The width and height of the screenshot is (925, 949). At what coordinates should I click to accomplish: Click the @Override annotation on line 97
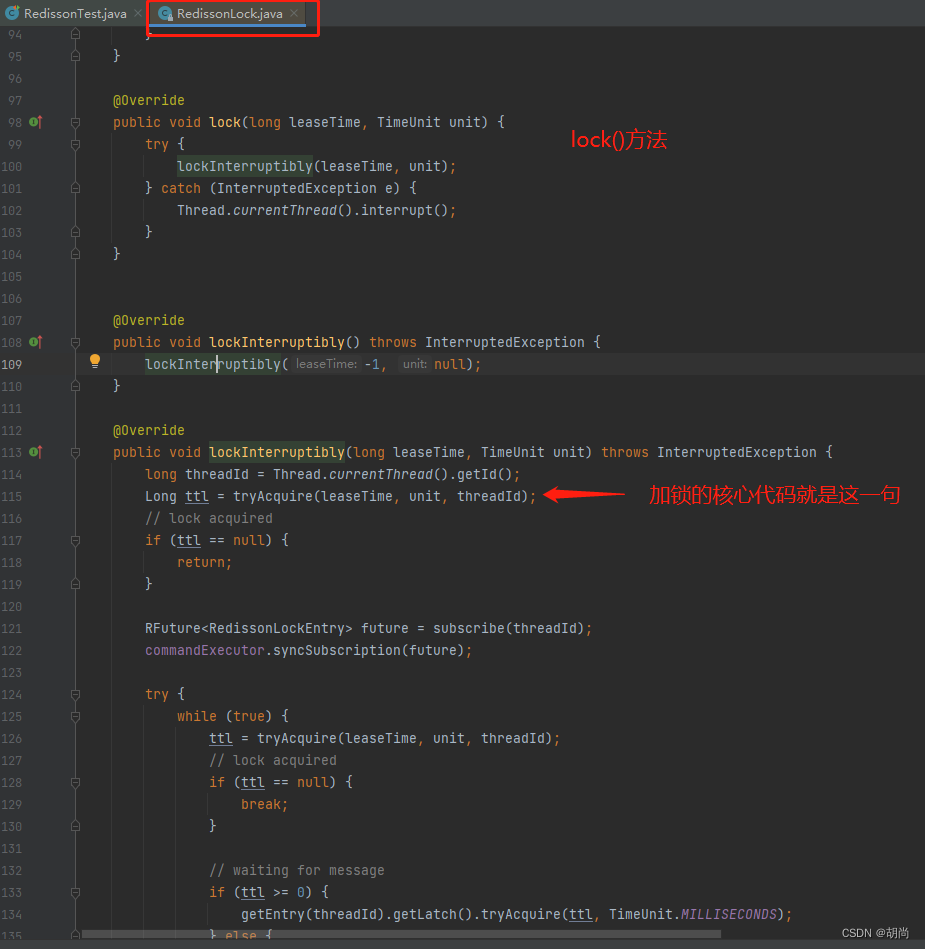pos(149,100)
